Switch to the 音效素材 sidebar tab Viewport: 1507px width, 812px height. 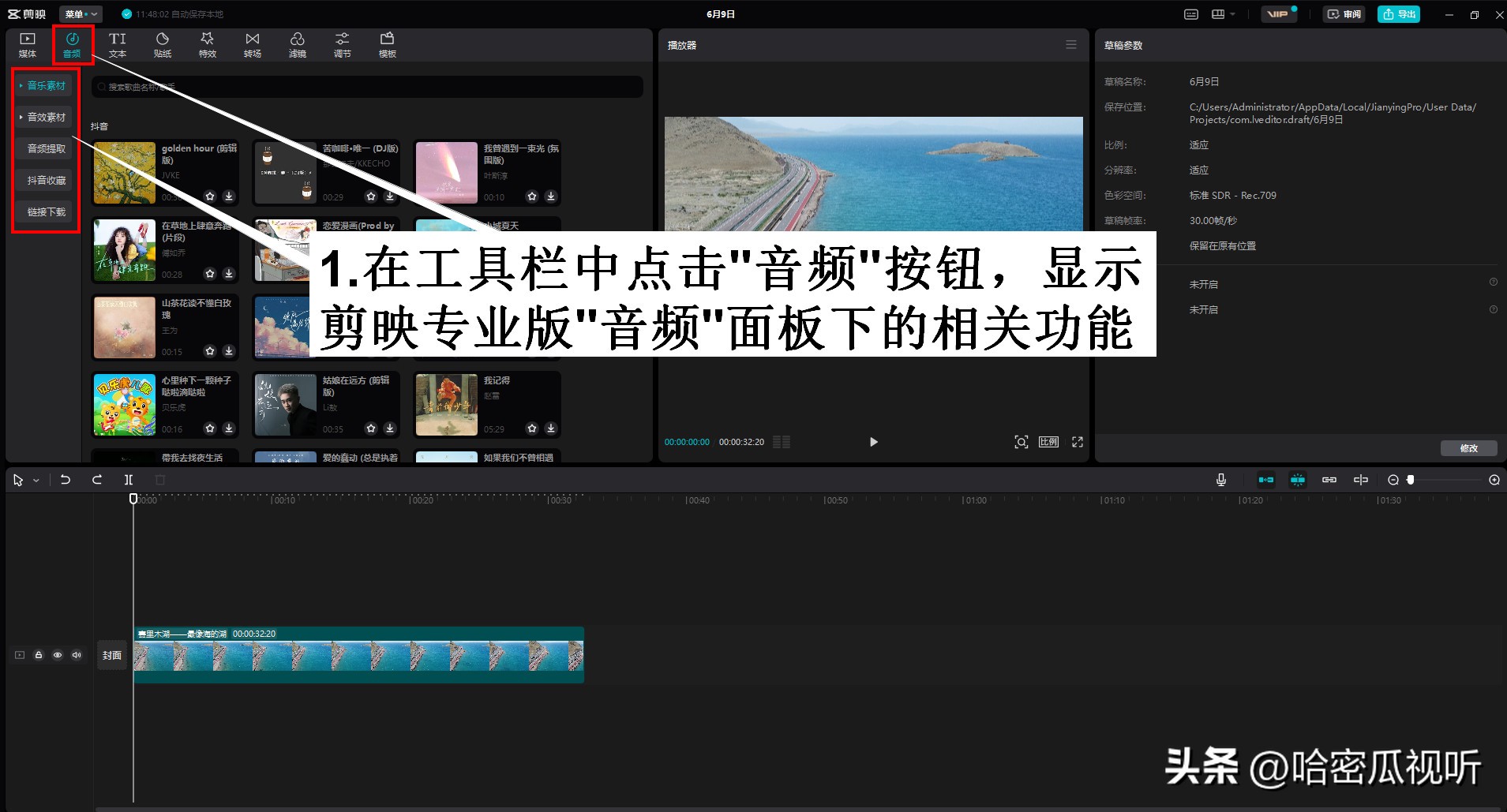click(45, 116)
